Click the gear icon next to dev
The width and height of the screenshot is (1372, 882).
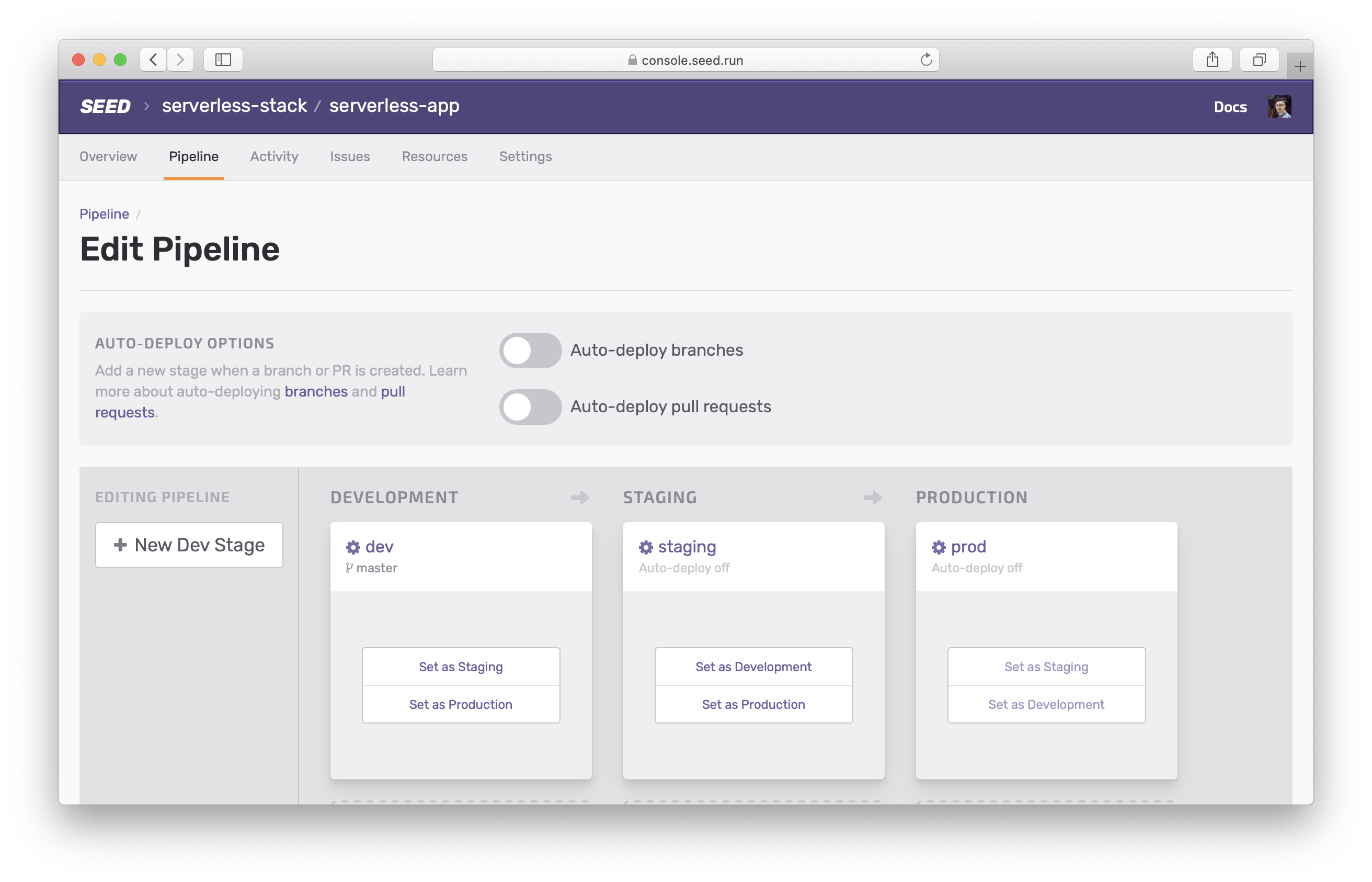[x=352, y=548]
